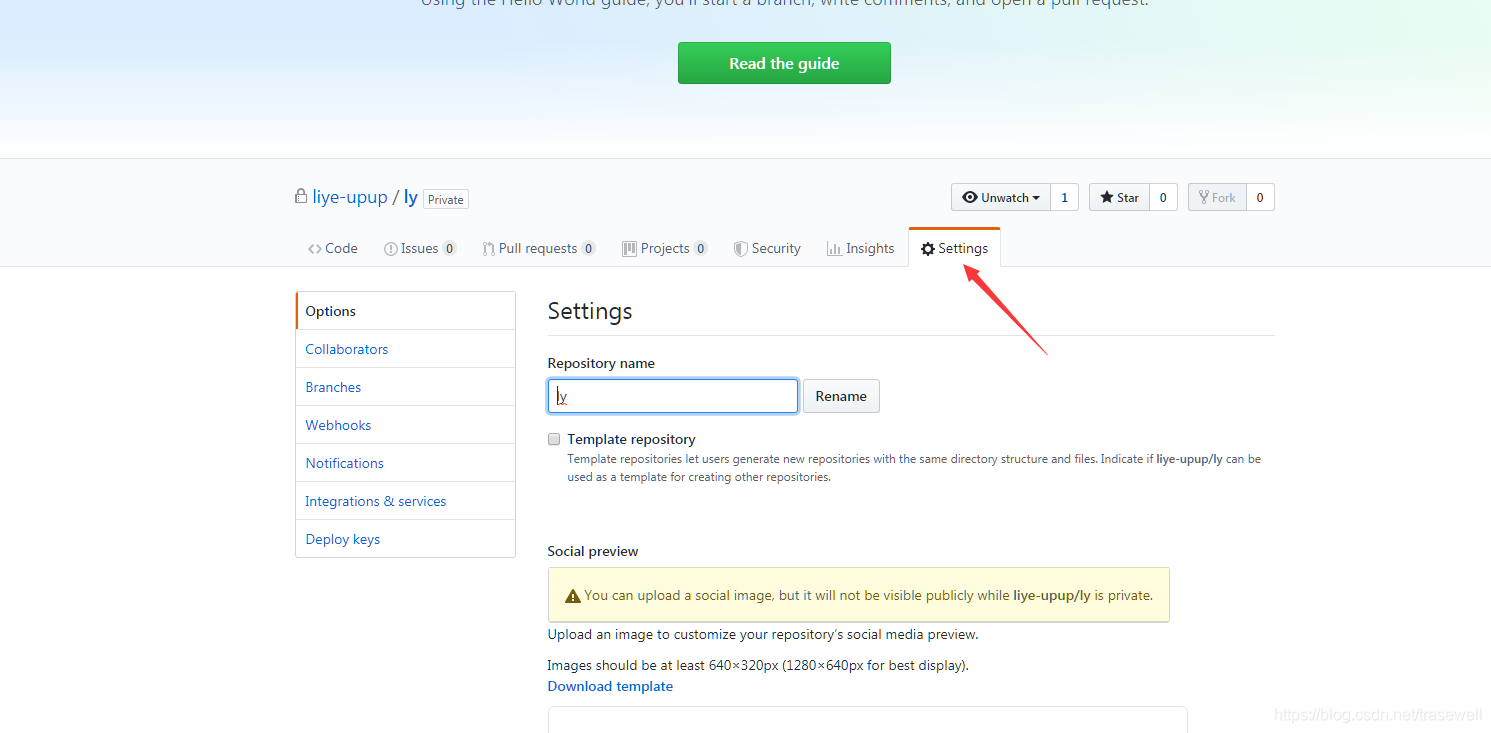This screenshot has width=1491, height=733.
Task: Click the warning triangle icon in notice
Action: pos(573,596)
